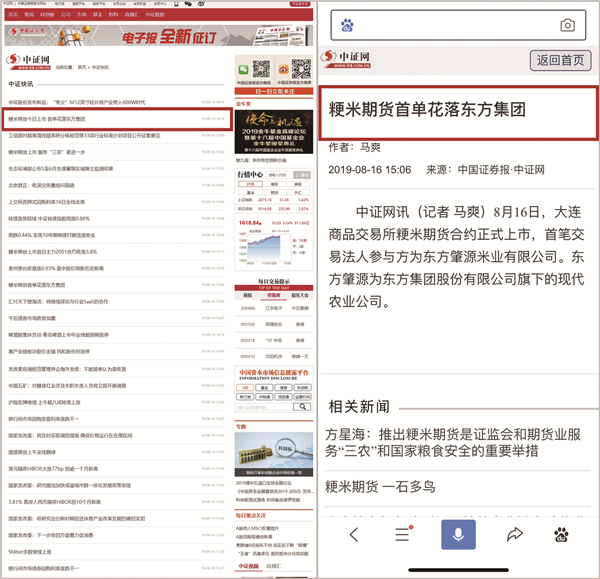Click the 中证网 logo on the desktop page
600x579 pixels.
coord(29,62)
